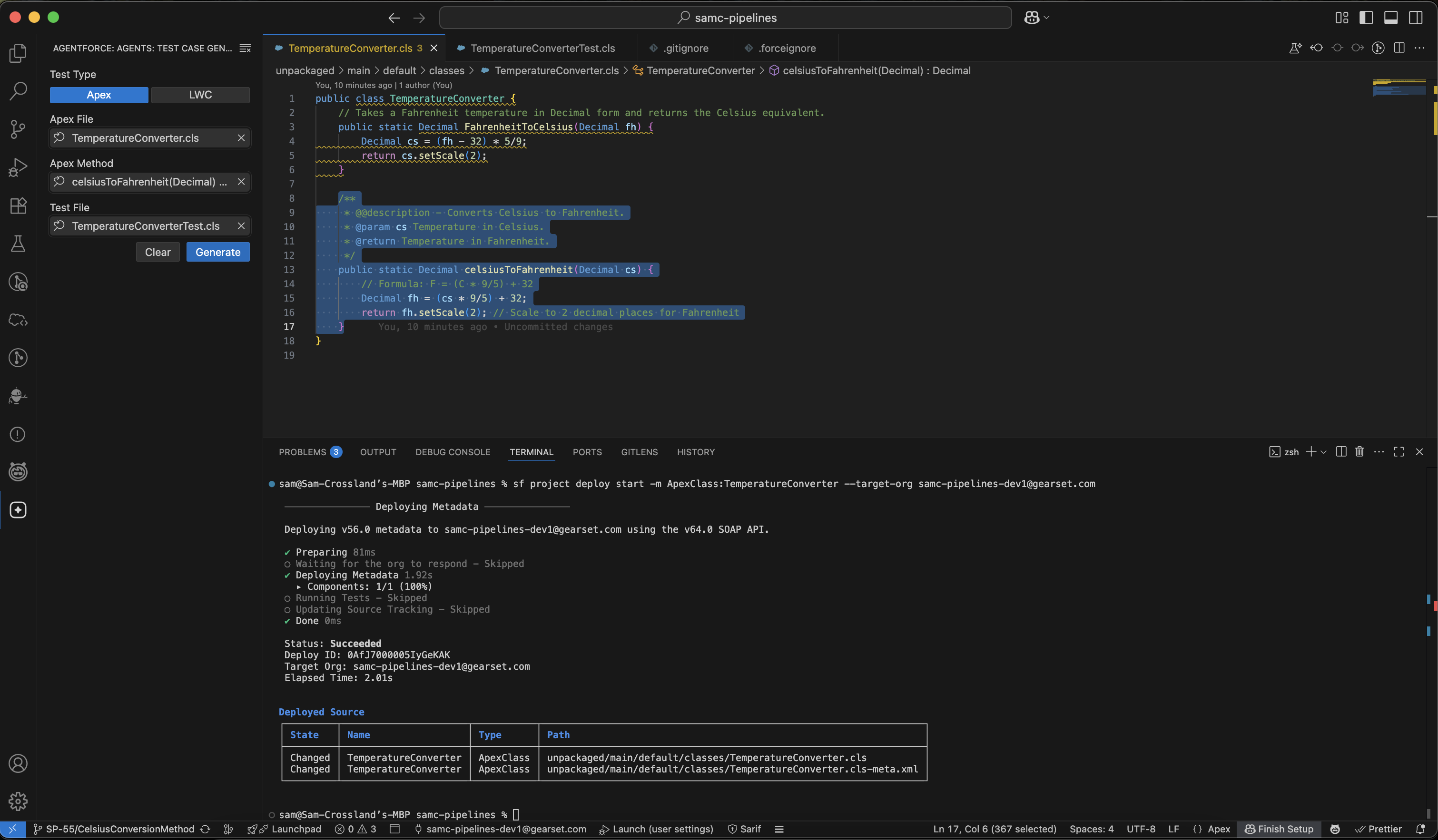Create a new terminal with the plus icon
Viewport: 1438px width, 840px height.
tap(1311, 451)
